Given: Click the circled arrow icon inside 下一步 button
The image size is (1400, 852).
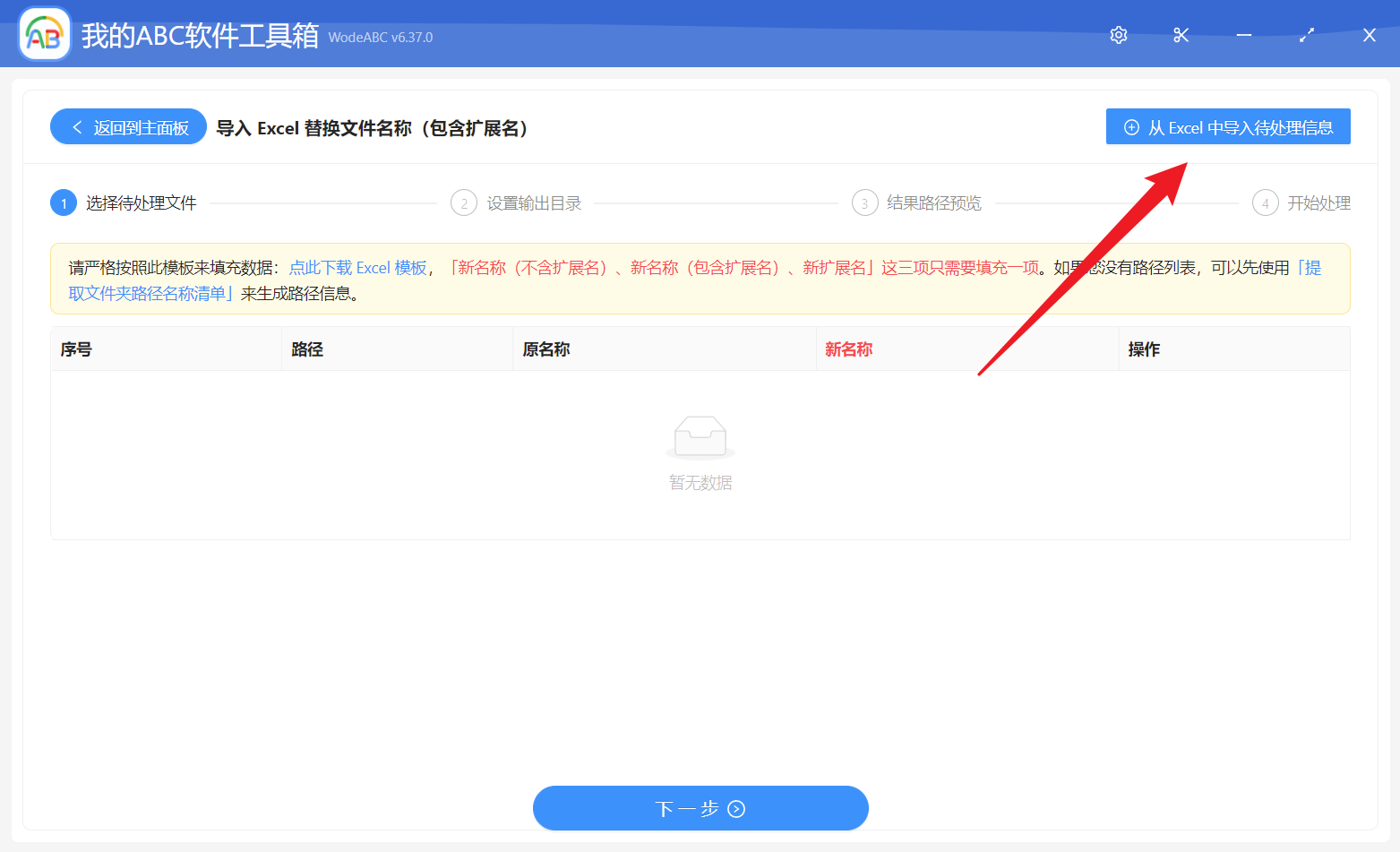Looking at the screenshot, I should 736,808.
